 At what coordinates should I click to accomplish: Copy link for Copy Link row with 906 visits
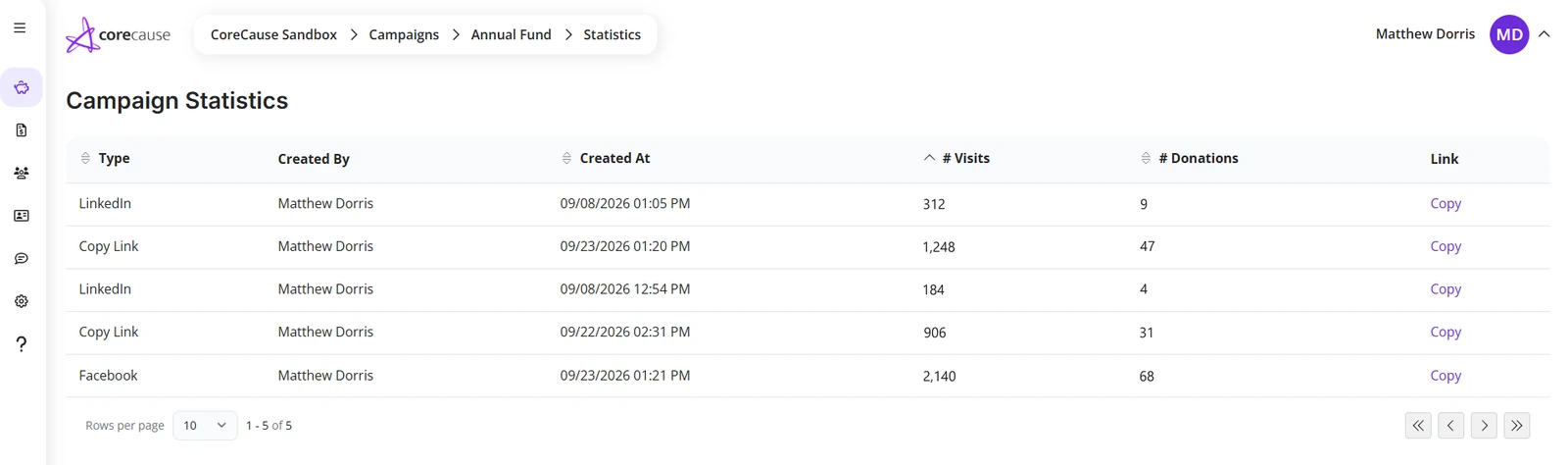tap(1445, 332)
